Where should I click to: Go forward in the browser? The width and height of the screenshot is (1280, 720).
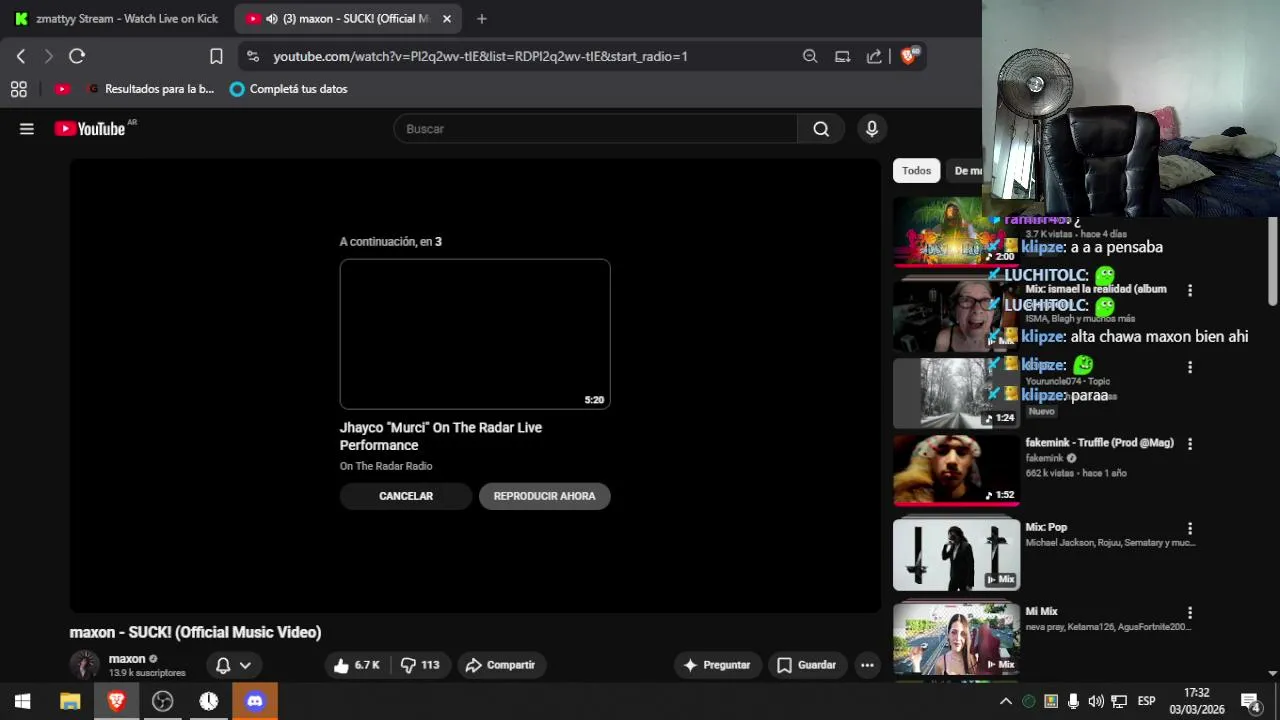48,57
